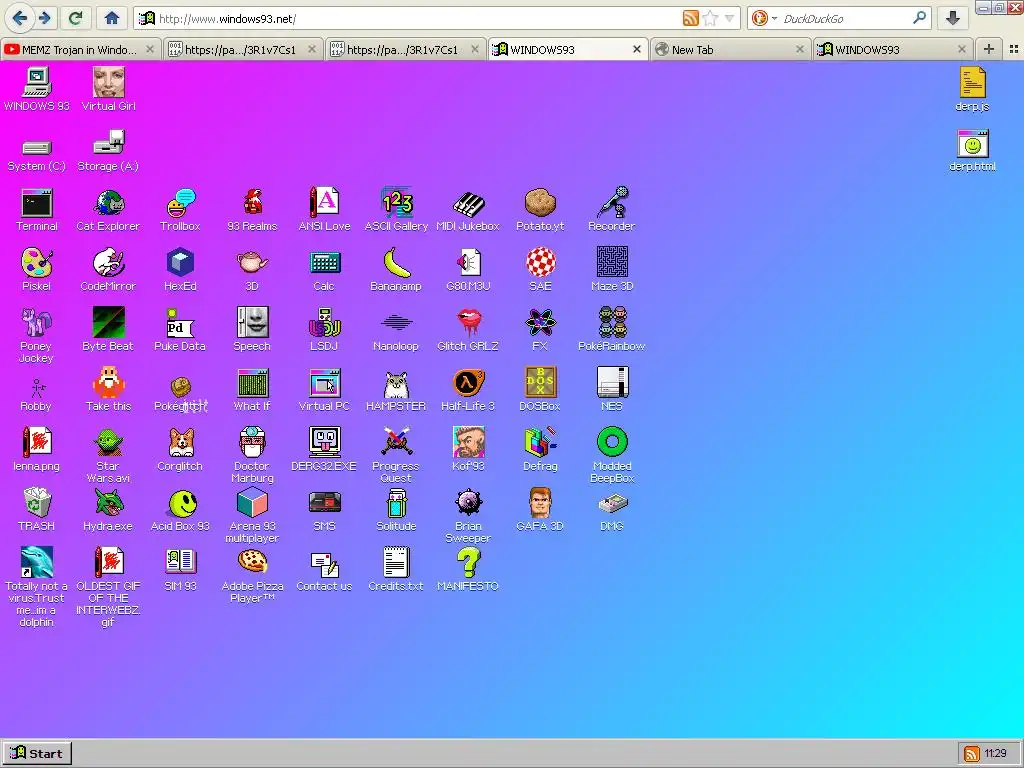The height and width of the screenshot is (768, 1024).
Task: Expand the search engine dropdown arrow
Action: [775, 18]
